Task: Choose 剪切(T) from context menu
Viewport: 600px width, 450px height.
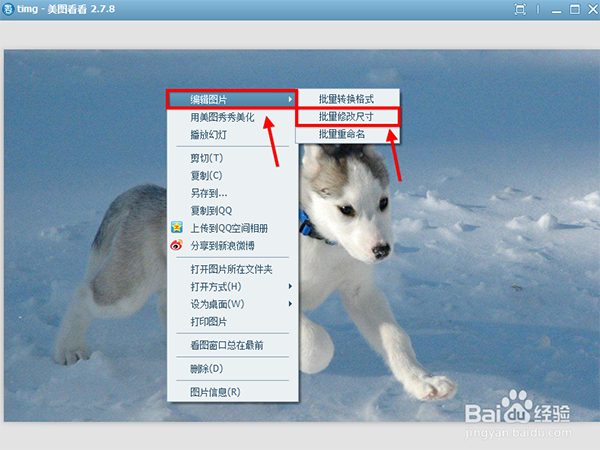Action: pos(206,158)
